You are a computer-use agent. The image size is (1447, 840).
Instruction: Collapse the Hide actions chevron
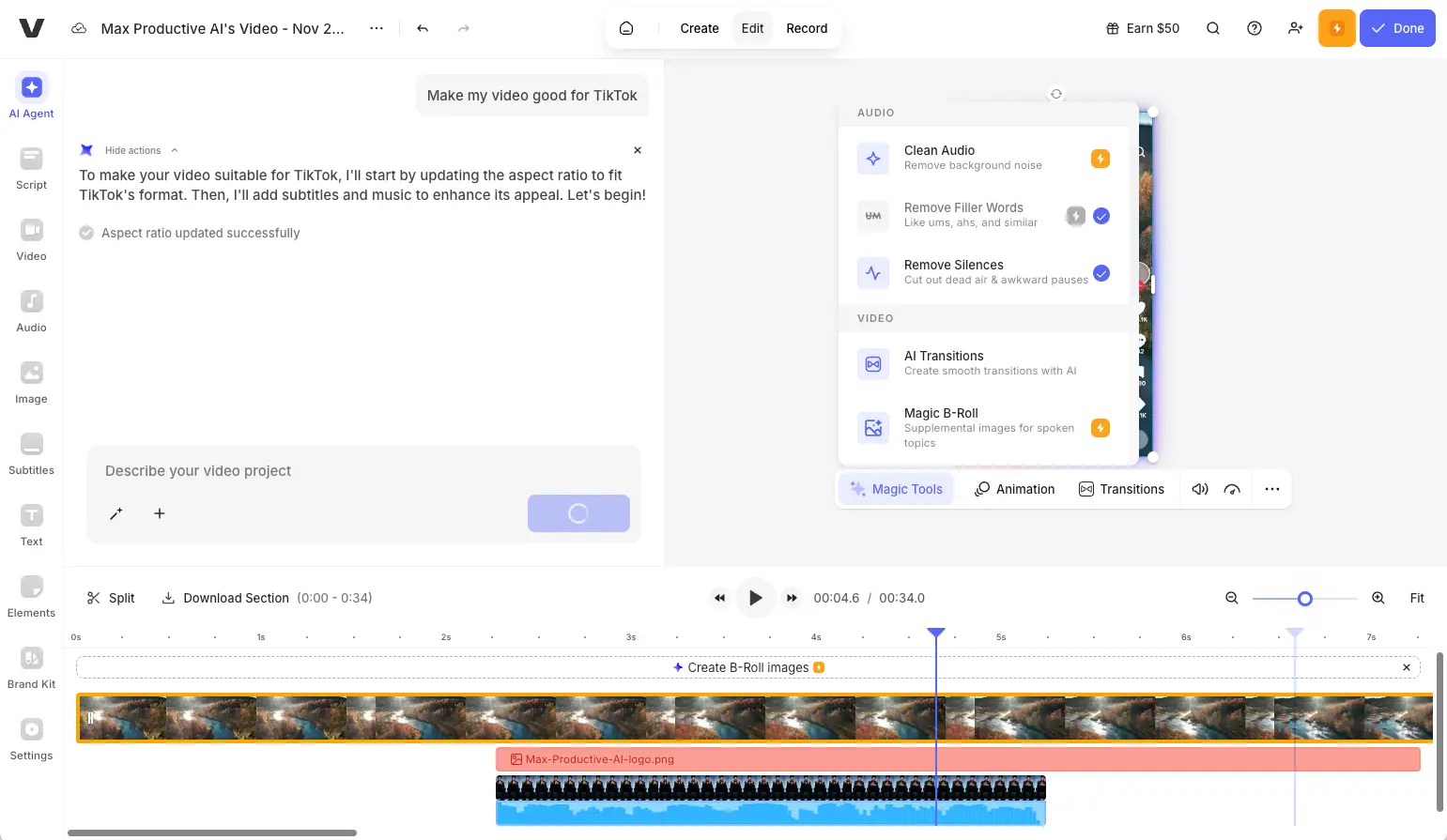click(x=175, y=150)
